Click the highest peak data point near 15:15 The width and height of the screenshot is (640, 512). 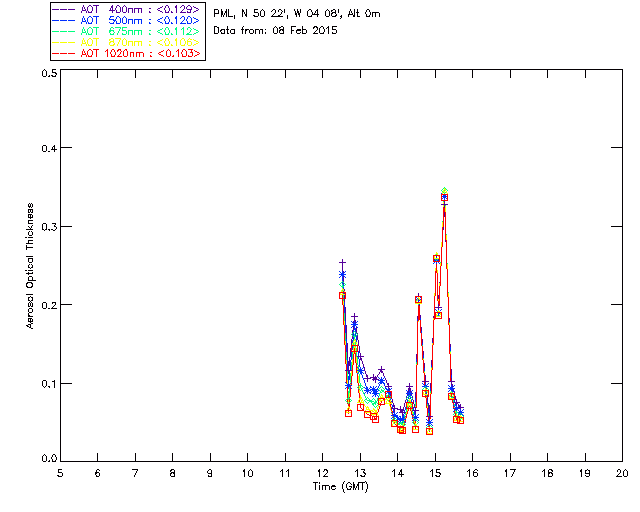(x=444, y=192)
